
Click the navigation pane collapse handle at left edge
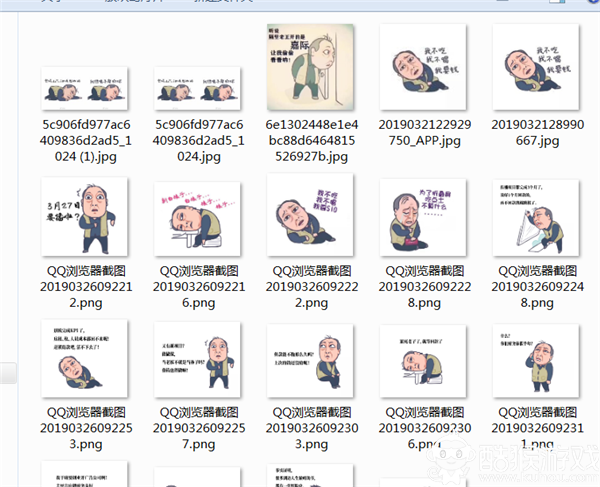pos(8,373)
